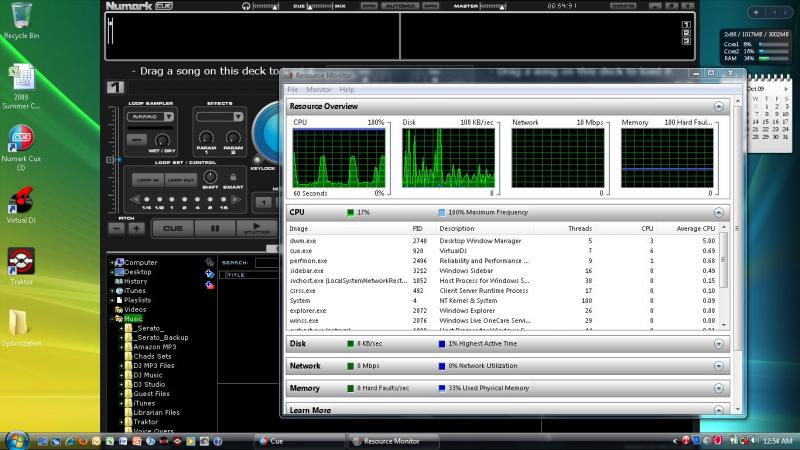The height and width of the screenshot is (450, 800).
Task: Click the headphone icon in Cue top bar
Action: pos(246,6)
